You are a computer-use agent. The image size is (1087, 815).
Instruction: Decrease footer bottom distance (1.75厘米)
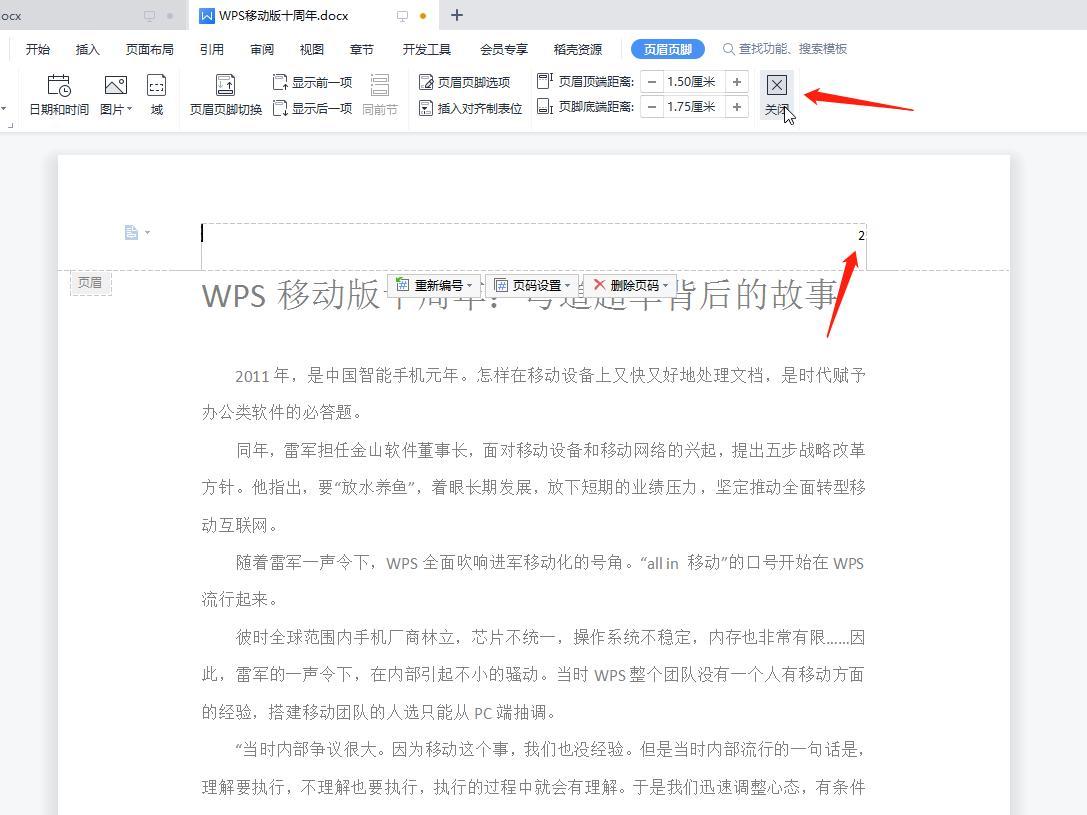(x=652, y=107)
